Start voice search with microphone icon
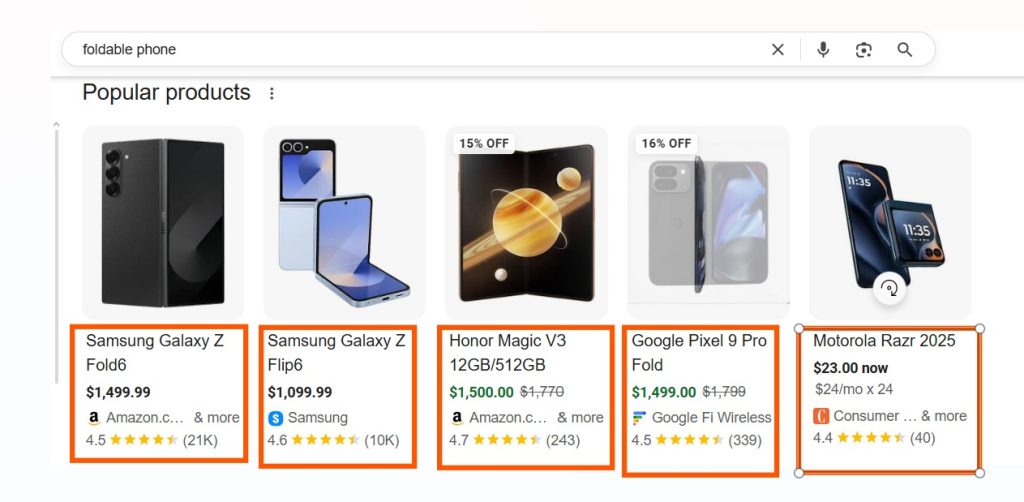The height and width of the screenshot is (502, 1024). pyautogui.click(x=822, y=50)
